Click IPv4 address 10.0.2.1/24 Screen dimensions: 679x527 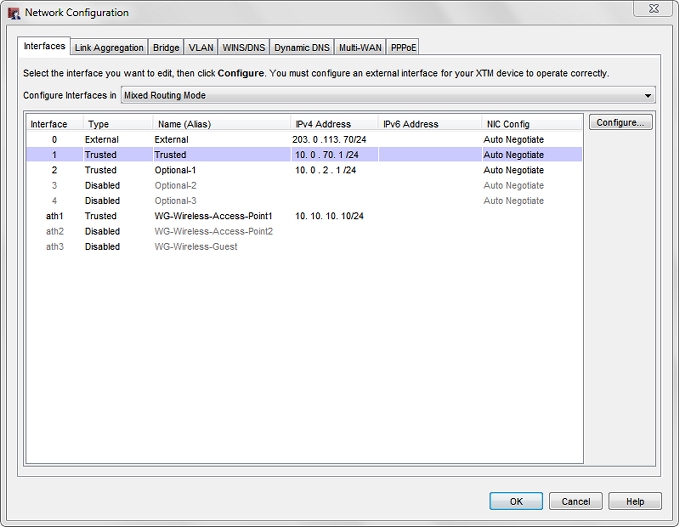(326, 170)
